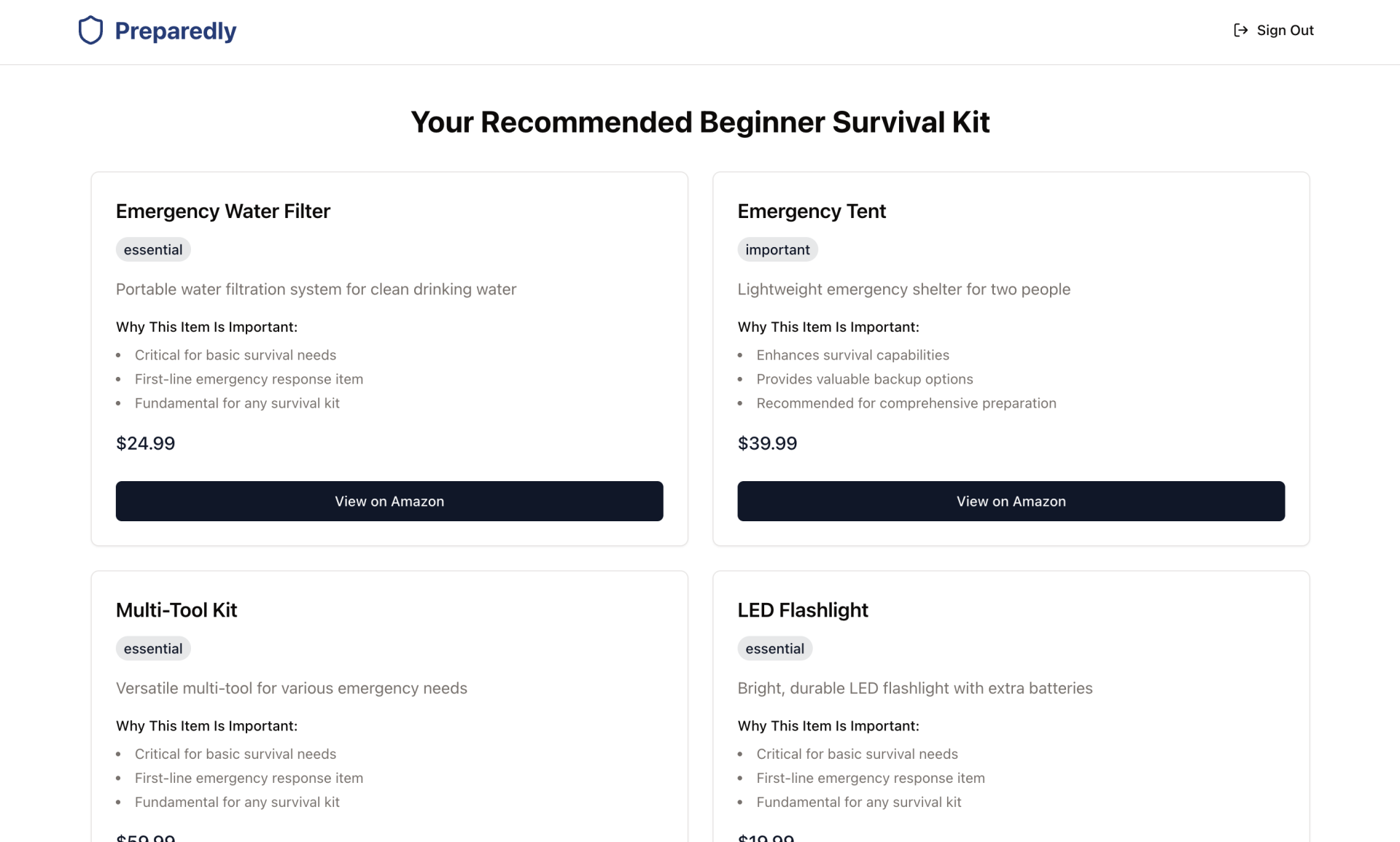Viewport: 1400px width, 842px height.
Task: Click the important tag on Emergency Tent
Action: (777, 250)
